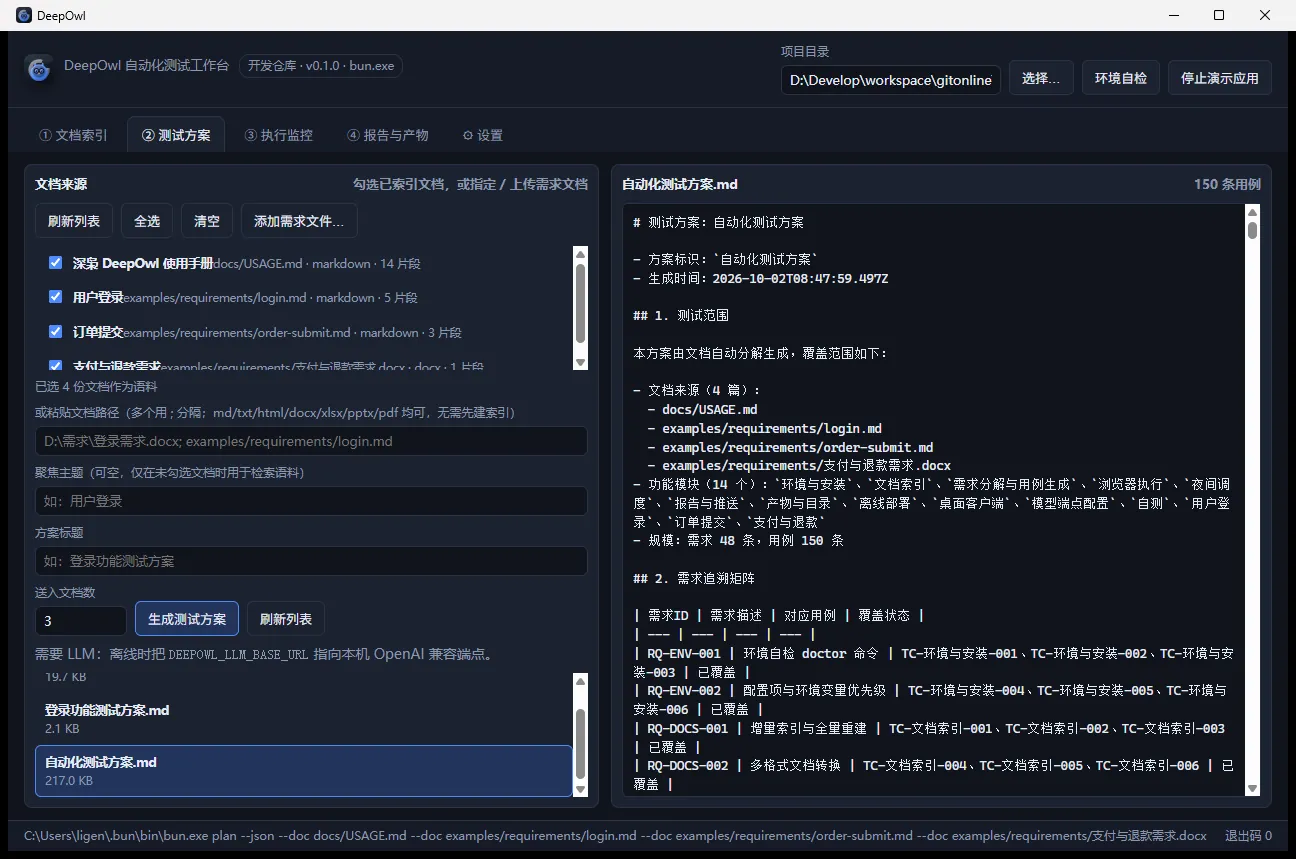This screenshot has width=1296, height=859.
Task: Click plan file list scroll up arrow
Action: click(580, 681)
